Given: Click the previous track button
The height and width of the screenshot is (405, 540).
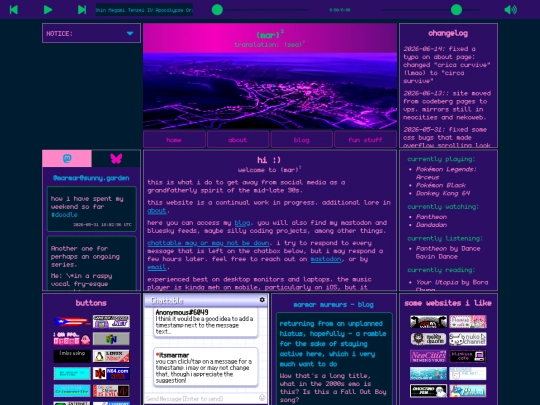Looking at the screenshot, I should pyautogui.click(x=14, y=10).
